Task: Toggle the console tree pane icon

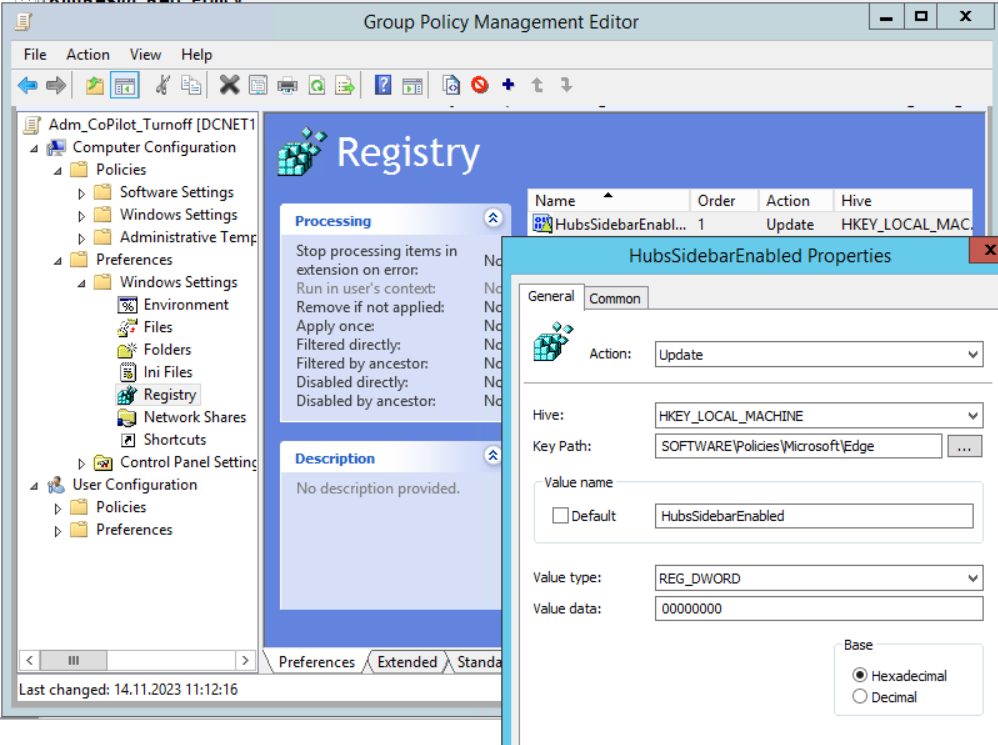Action: 124,85
